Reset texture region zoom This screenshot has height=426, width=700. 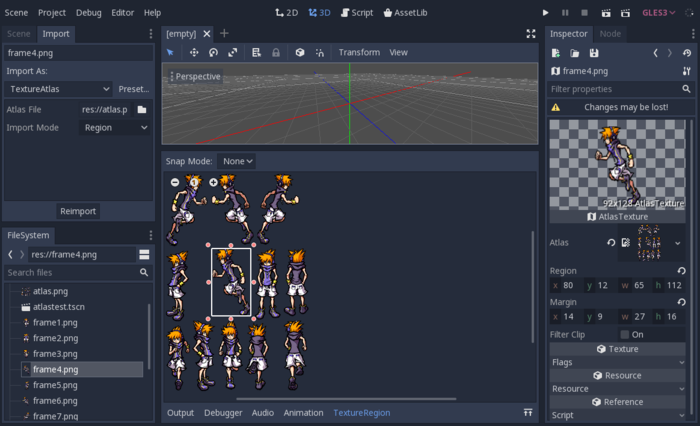tap(194, 182)
